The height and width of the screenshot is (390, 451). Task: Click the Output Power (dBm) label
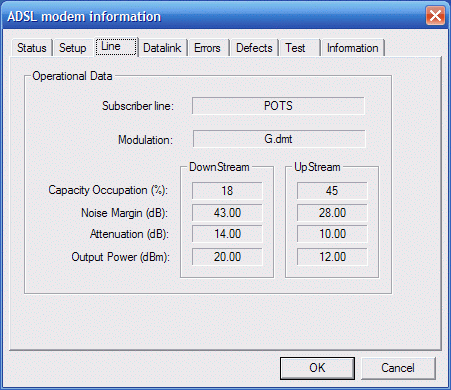pos(121,257)
